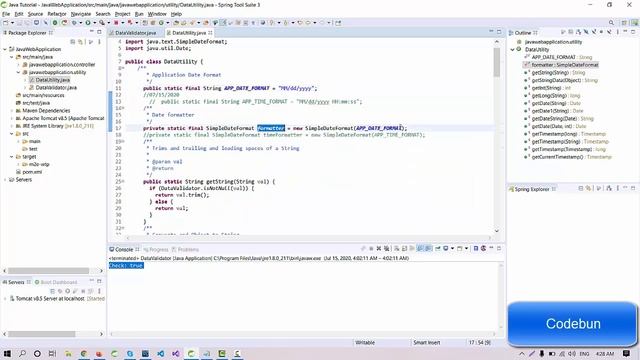Screen dimensions: 640x360
Task: Click Display Selected Console monitor icon
Action: [x=445, y=249]
